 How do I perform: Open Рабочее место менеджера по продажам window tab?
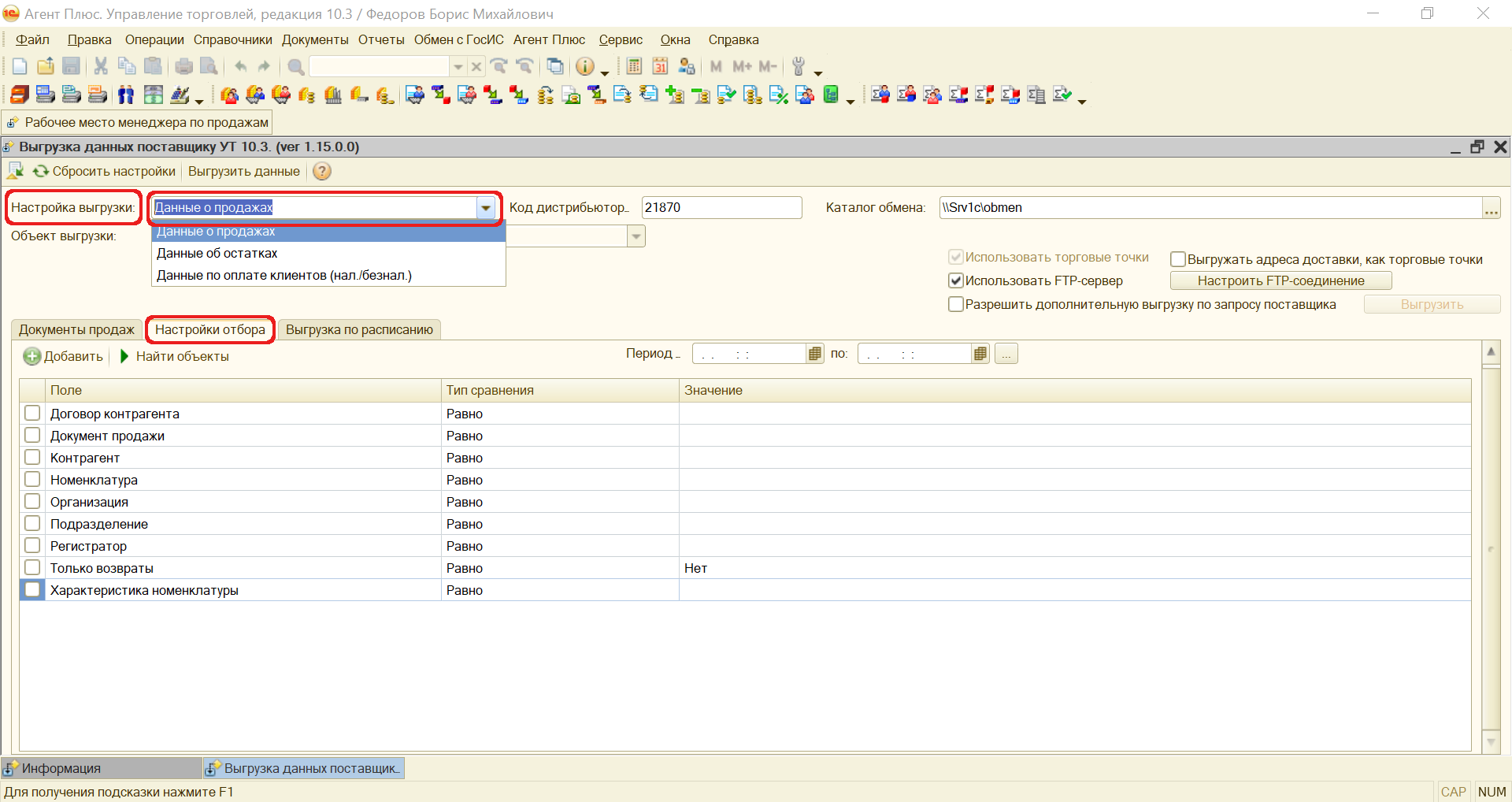[x=138, y=122]
